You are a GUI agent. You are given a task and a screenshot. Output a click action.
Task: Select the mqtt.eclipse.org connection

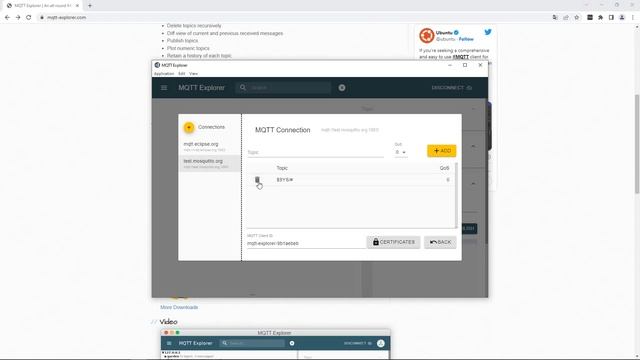pyautogui.click(x=209, y=147)
